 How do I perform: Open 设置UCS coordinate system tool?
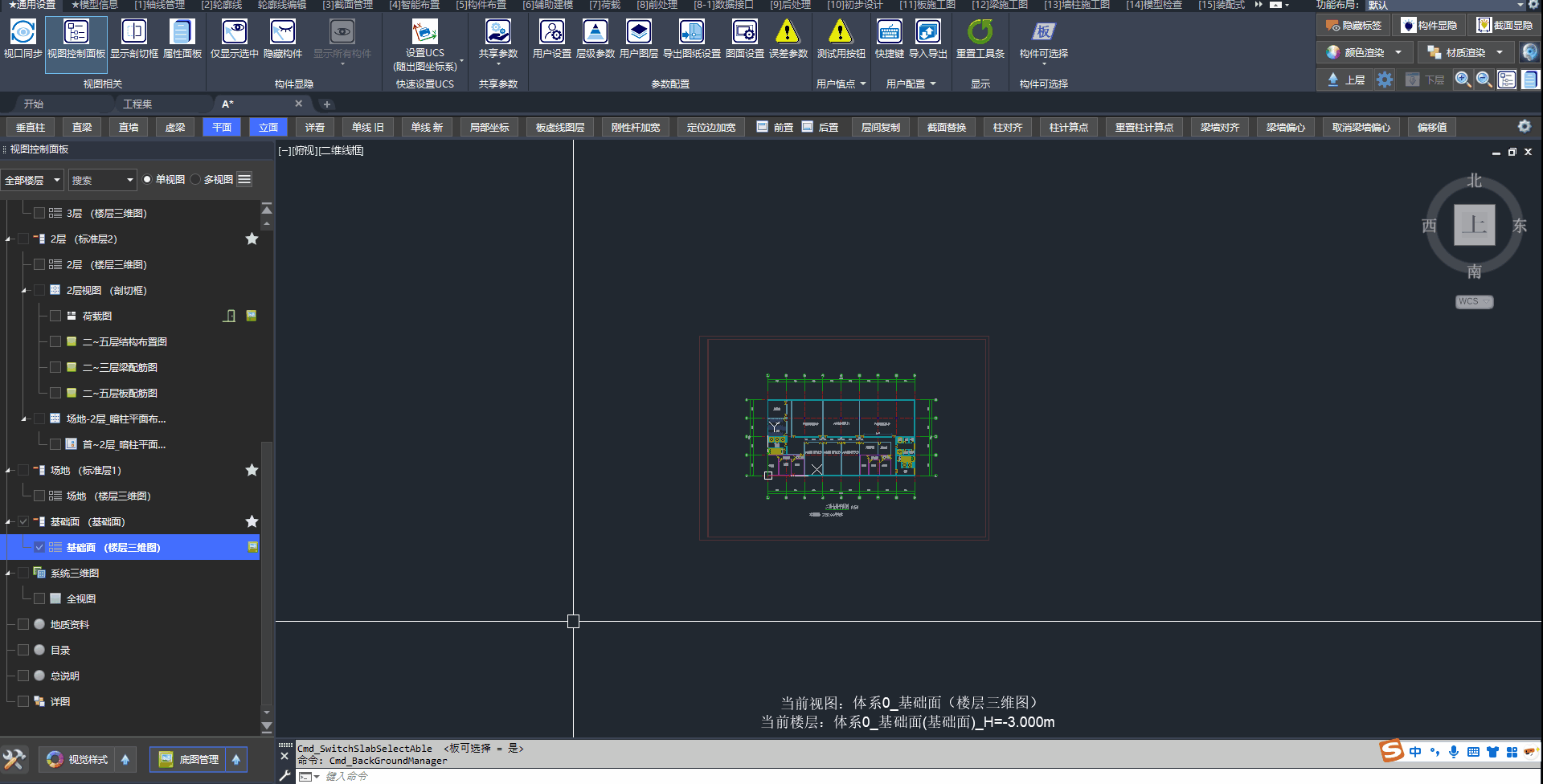(424, 33)
